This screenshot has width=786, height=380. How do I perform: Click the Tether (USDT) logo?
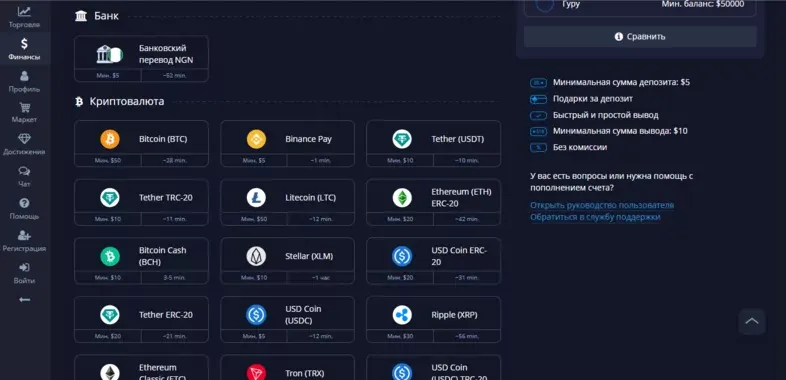pos(402,139)
